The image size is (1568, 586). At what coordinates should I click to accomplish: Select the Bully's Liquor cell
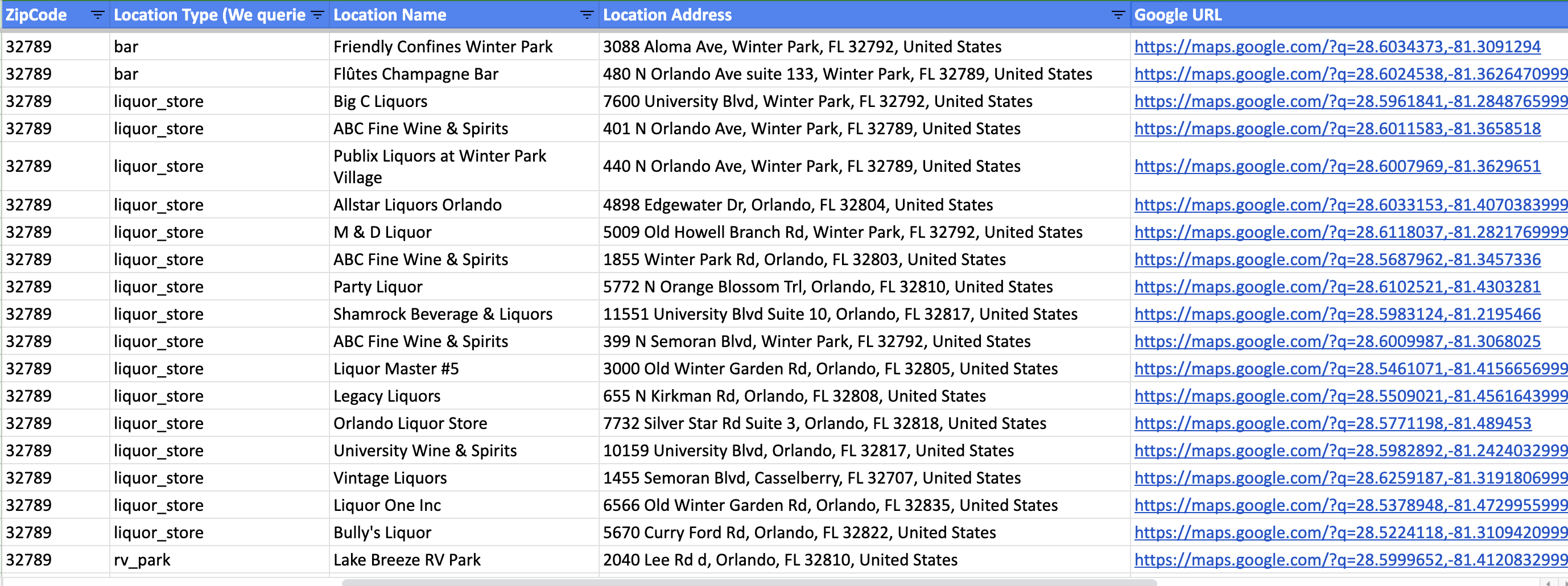pyautogui.click(x=464, y=534)
